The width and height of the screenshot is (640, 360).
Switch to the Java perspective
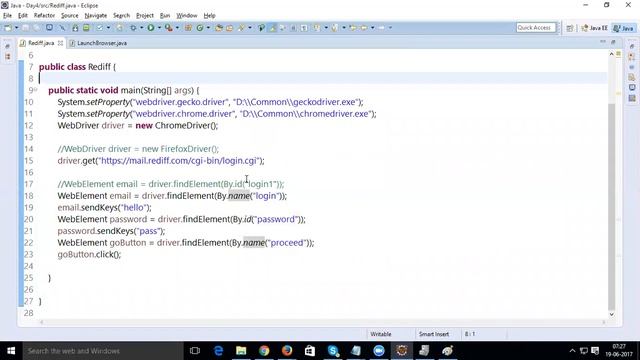[x=624, y=28]
